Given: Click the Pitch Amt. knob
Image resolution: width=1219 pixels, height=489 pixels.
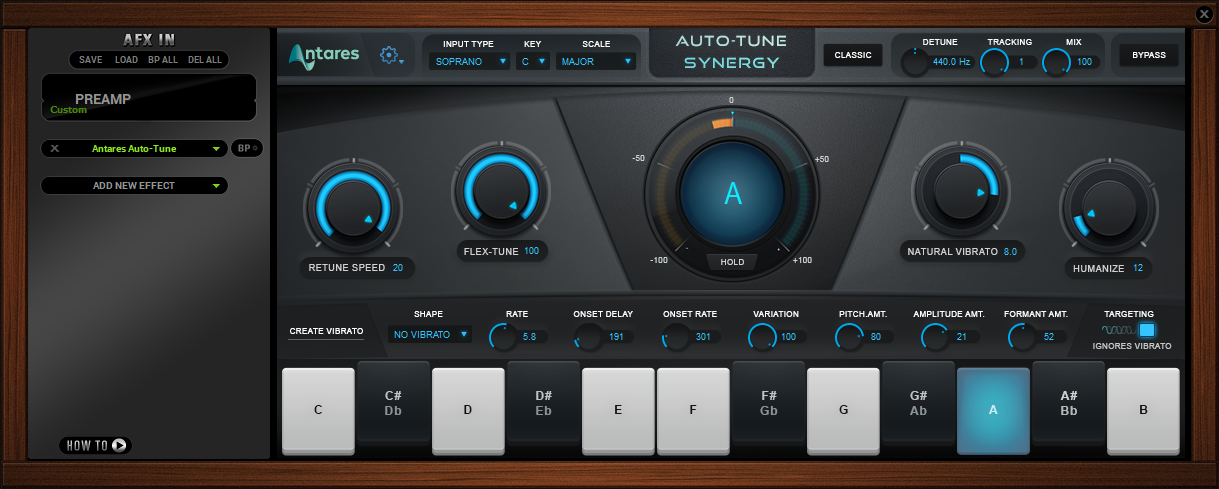Looking at the screenshot, I should click(849, 337).
